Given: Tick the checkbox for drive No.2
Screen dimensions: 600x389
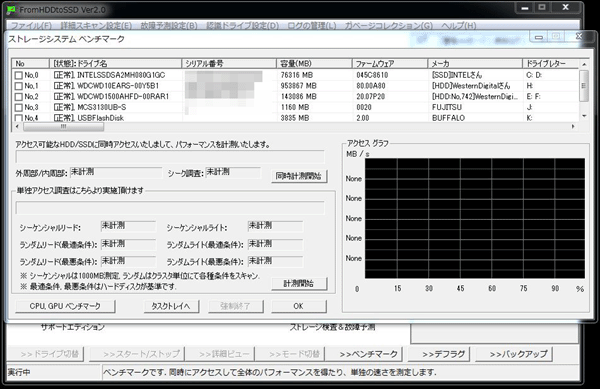Looking at the screenshot, I should 18,97.
